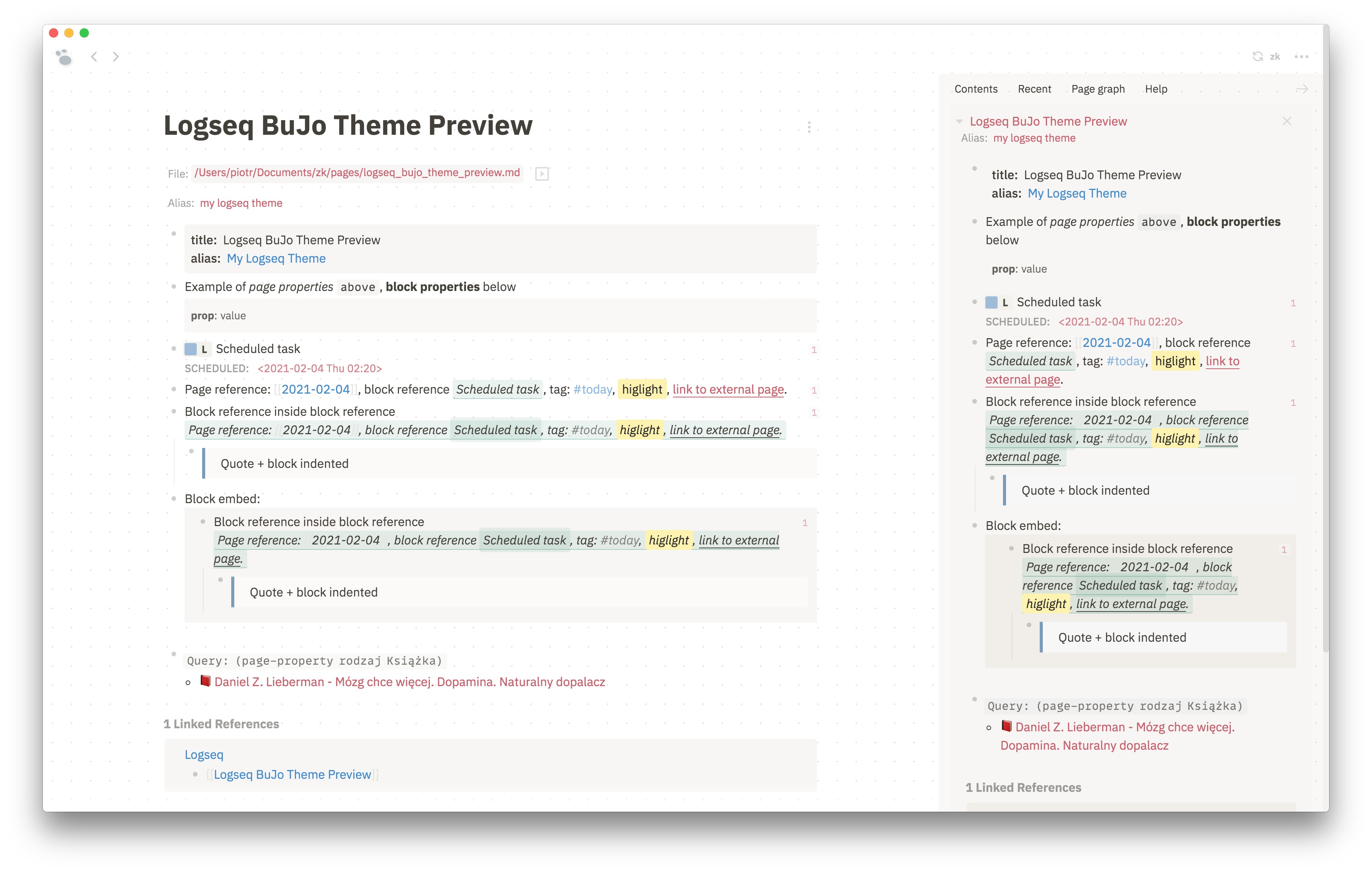The height and width of the screenshot is (873, 1372).
Task: Click the presentation icon beside file path
Action: point(542,173)
